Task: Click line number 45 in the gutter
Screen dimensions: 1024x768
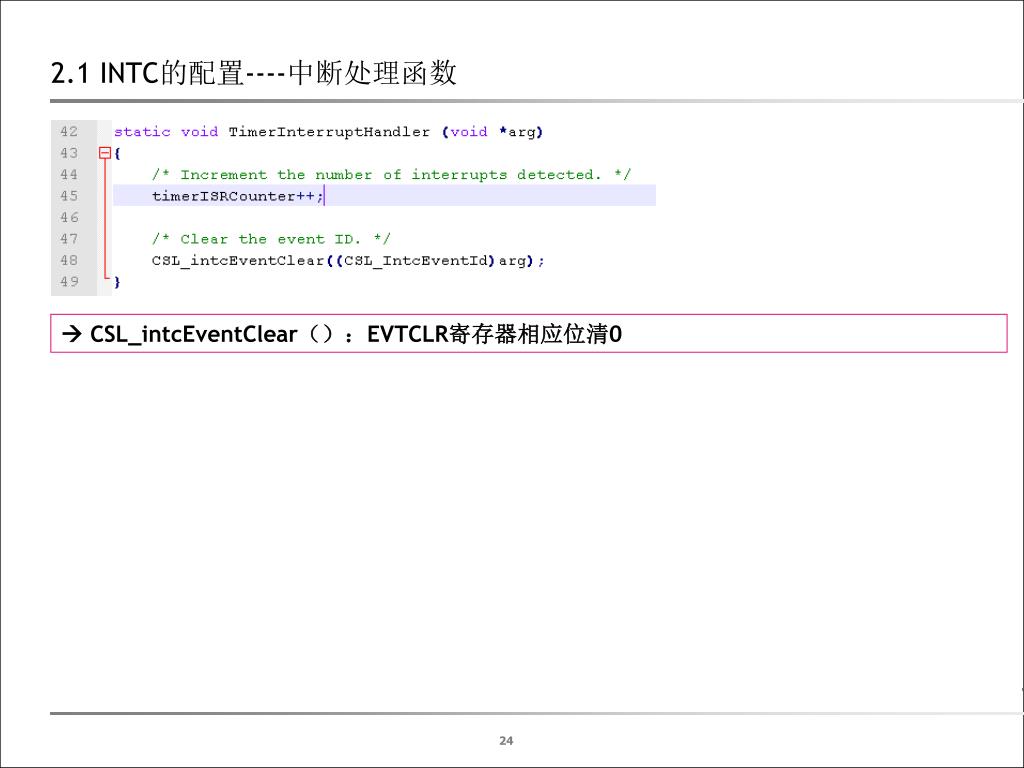Action: [69, 196]
